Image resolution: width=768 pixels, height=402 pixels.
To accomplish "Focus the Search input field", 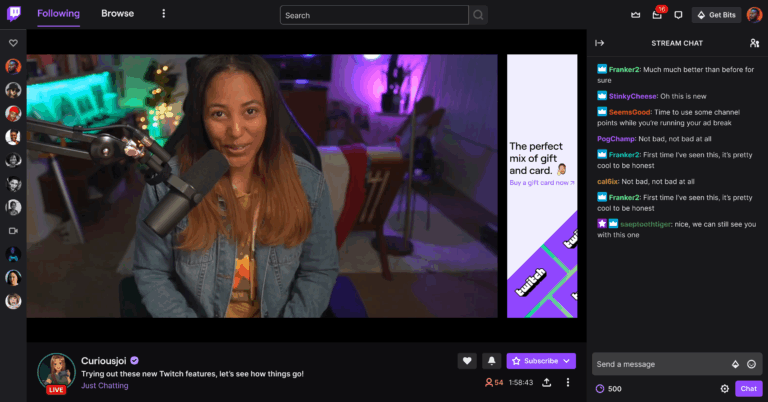I will click(374, 15).
